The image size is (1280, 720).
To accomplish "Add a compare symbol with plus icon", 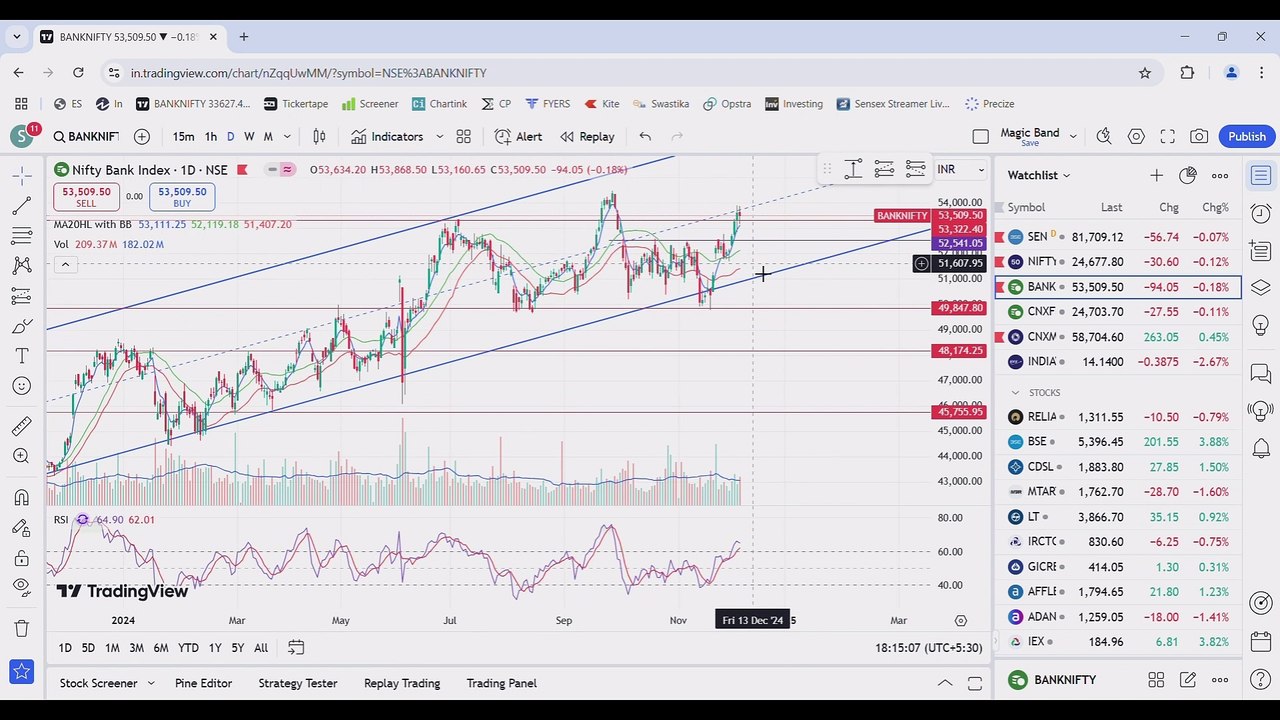I will coord(142,137).
